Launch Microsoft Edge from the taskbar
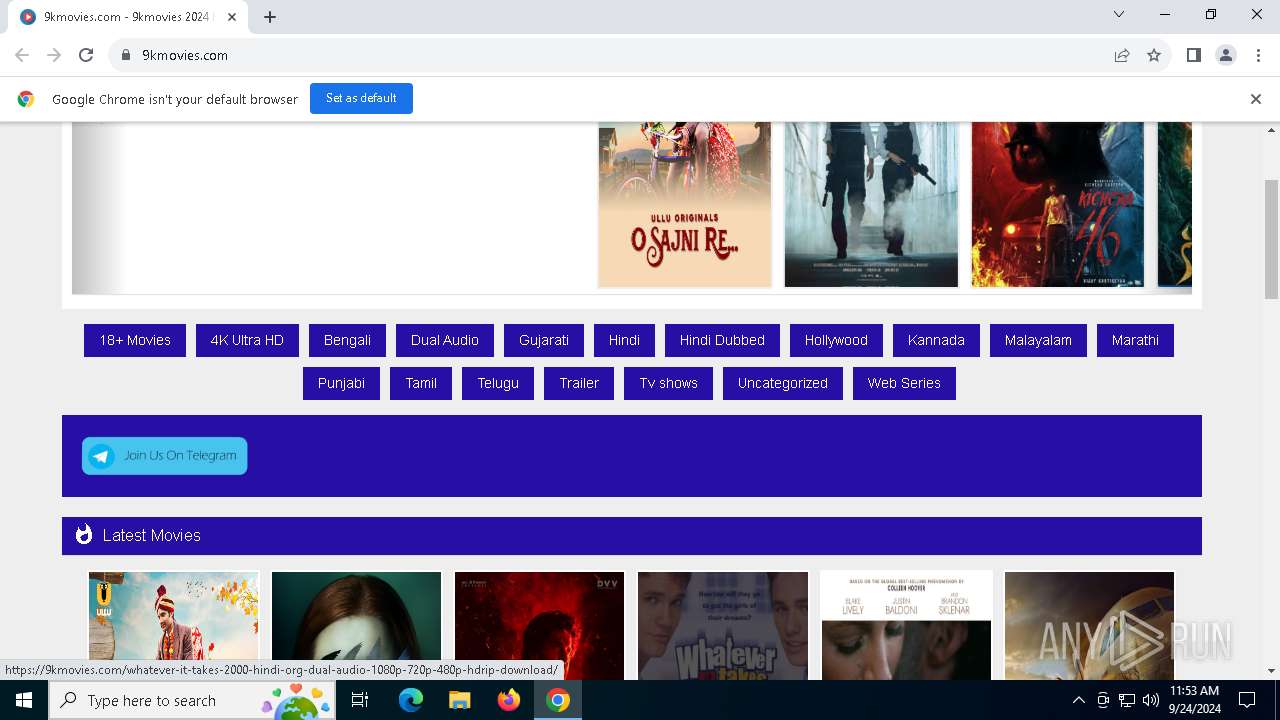The image size is (1280, 720). click(411, 700)
